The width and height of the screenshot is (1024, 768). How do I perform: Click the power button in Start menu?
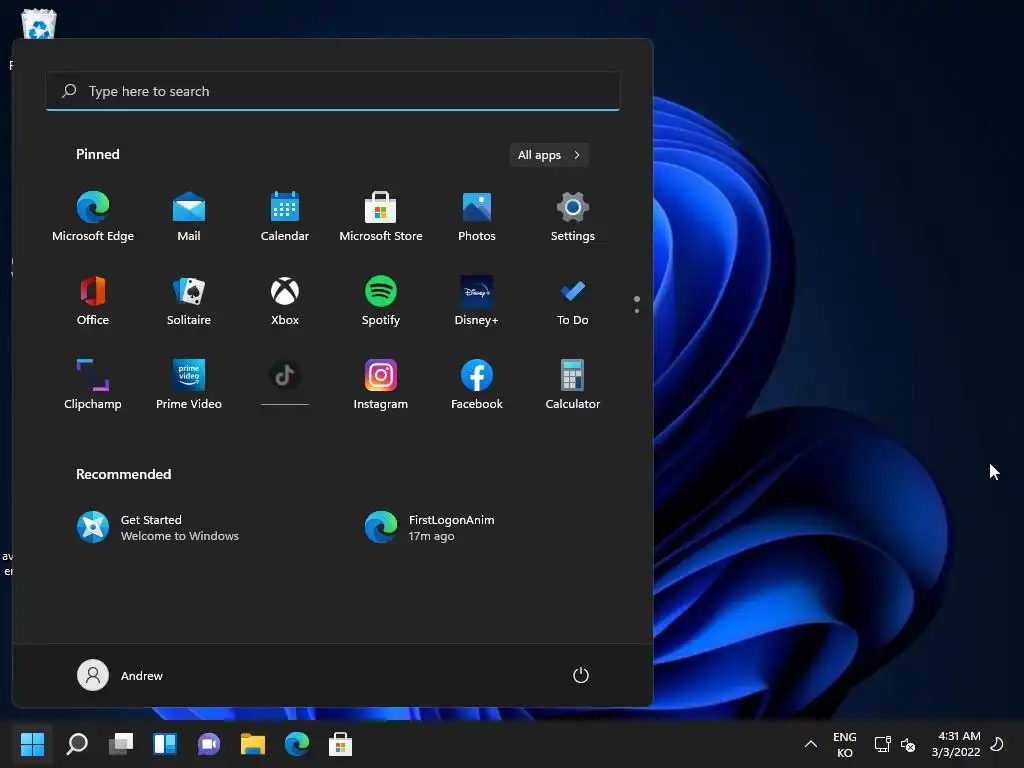581,675
